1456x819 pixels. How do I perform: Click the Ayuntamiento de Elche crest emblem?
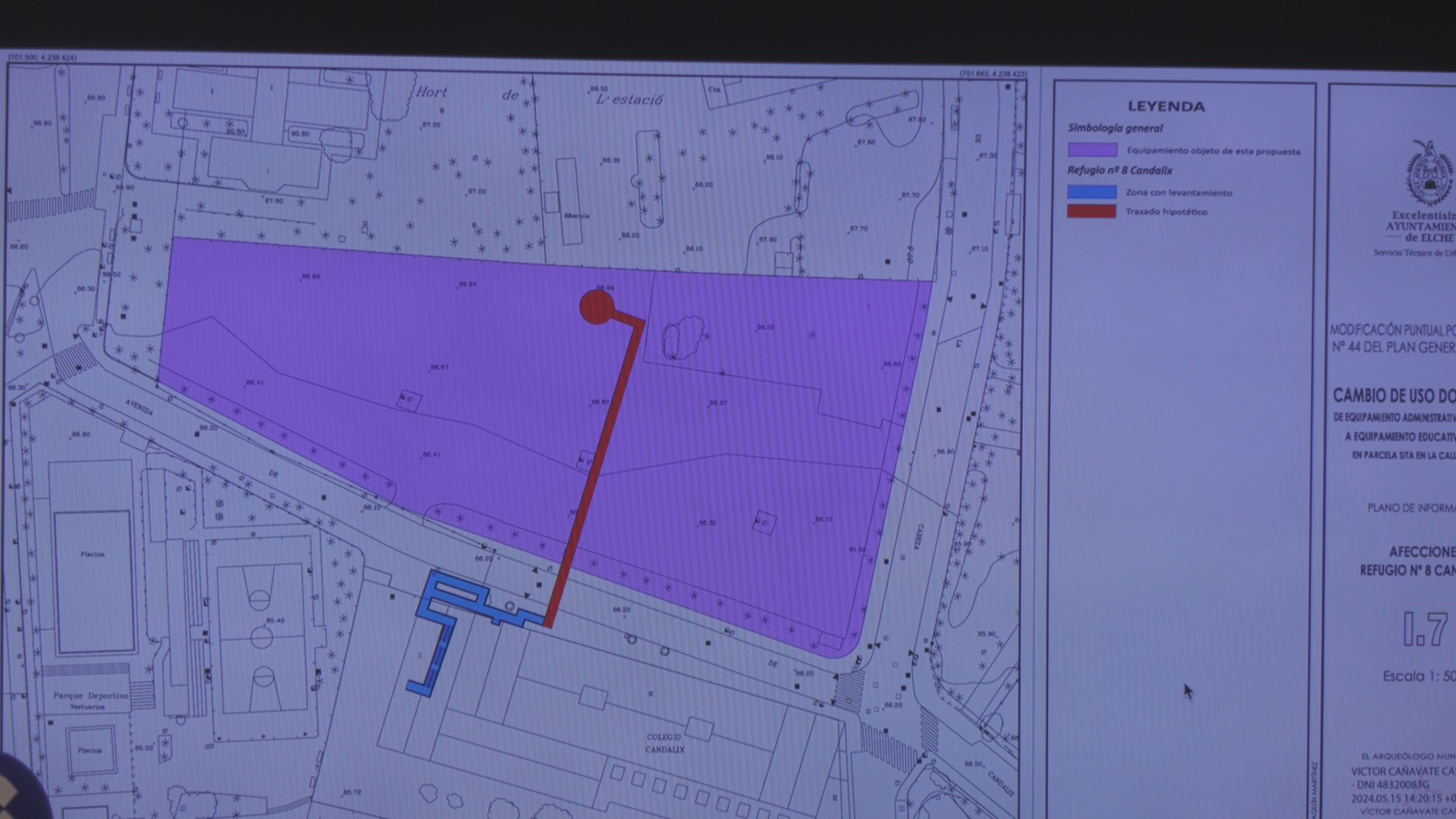pos(1430,174)
